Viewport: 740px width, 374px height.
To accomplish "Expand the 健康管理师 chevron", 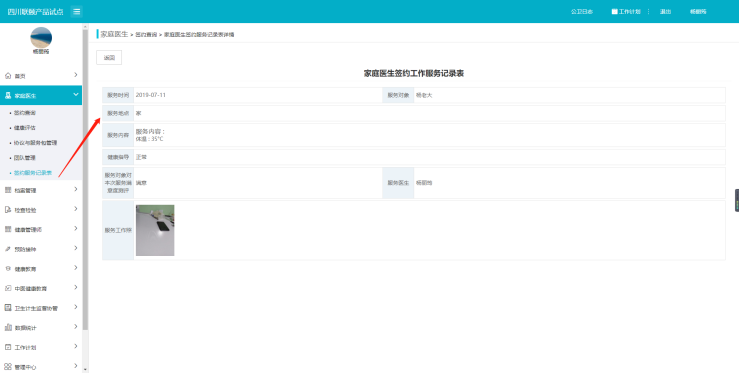I will [x=76, y=229].
